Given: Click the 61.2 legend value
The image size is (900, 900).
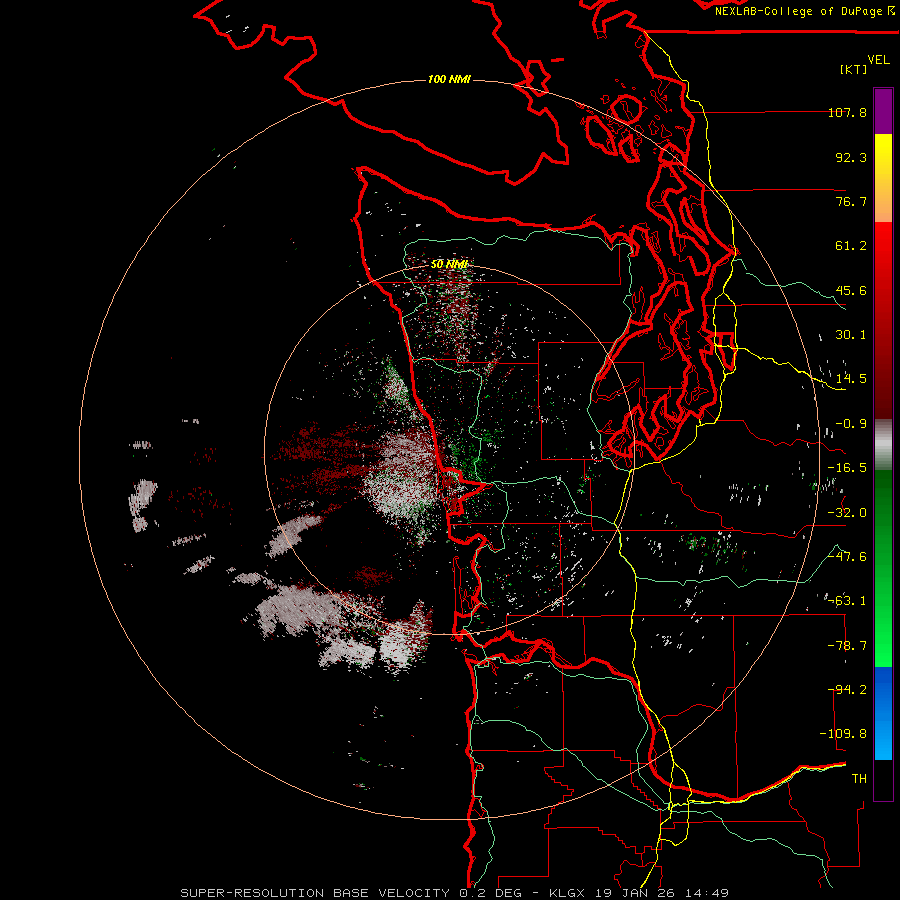Looking at the screenshot, I should point(851,246).
